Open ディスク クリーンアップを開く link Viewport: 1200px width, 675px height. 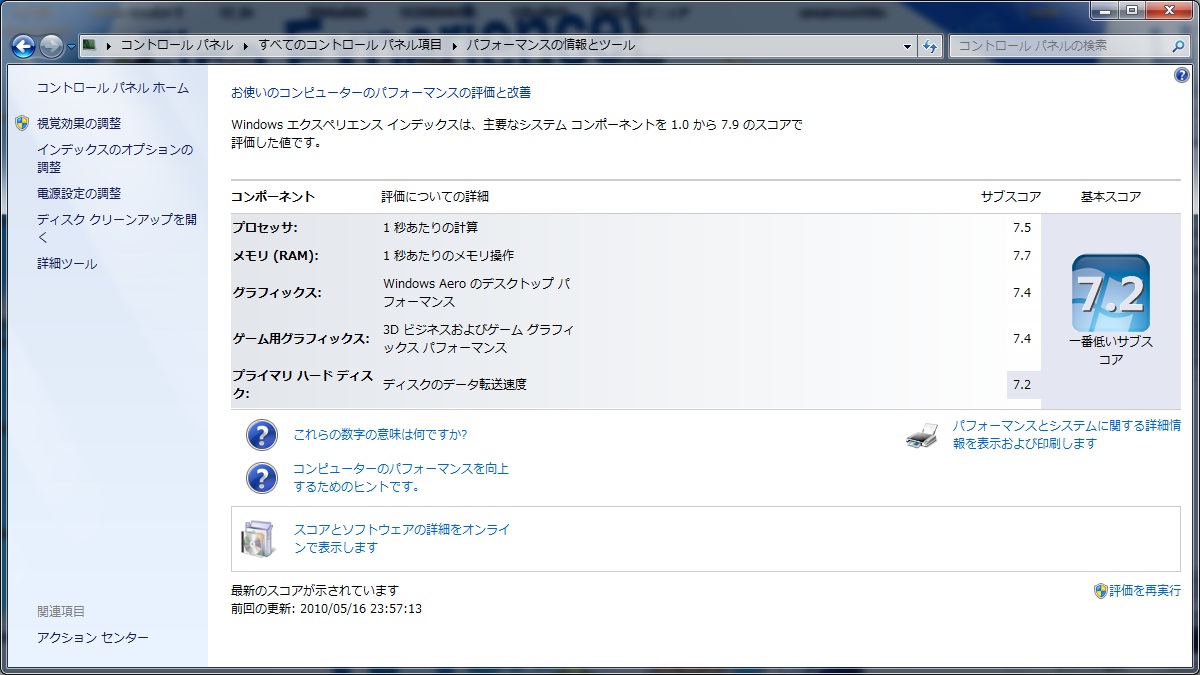pos(117,228)
